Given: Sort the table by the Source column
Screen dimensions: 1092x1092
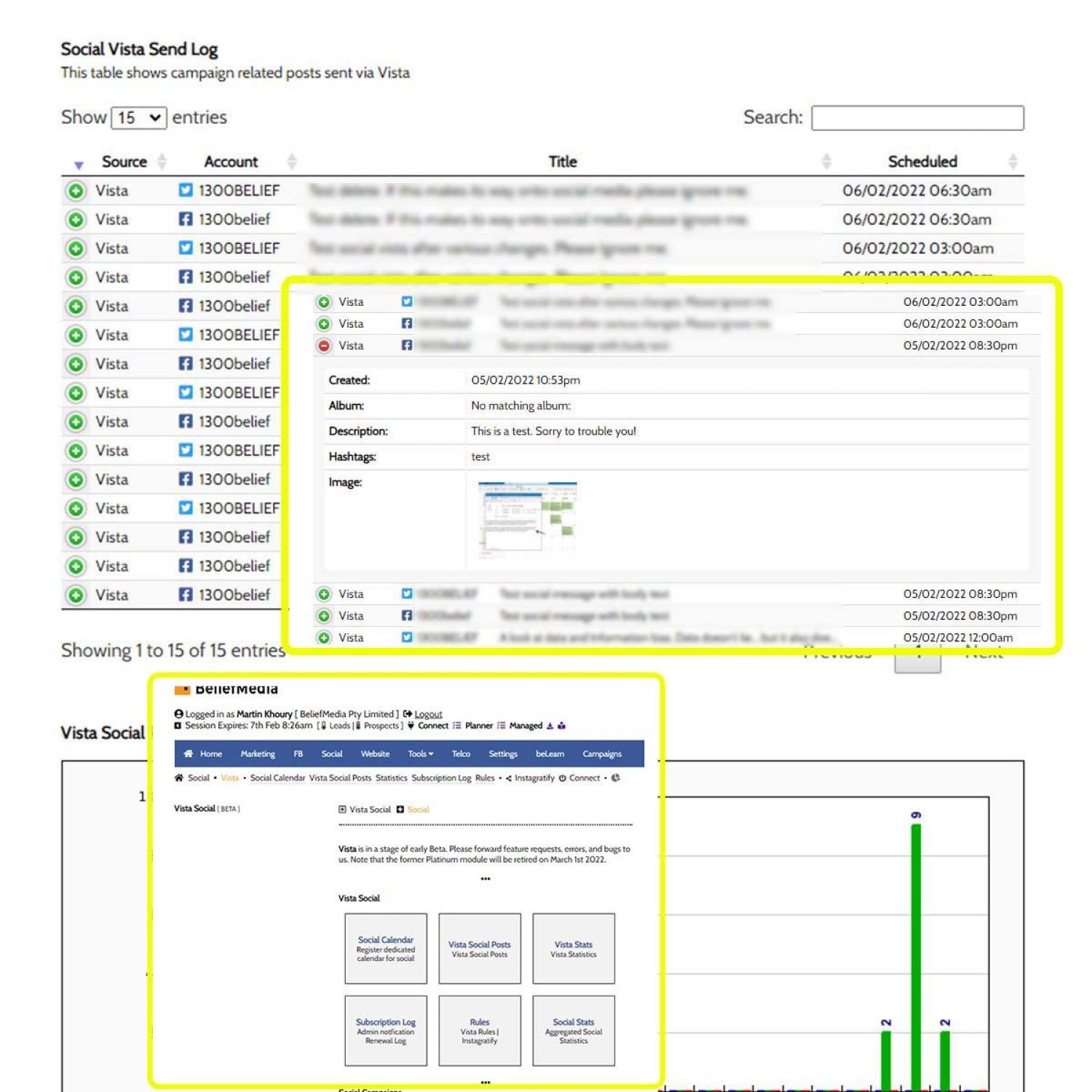Looking at the screenshot, I should coord(124,162).
